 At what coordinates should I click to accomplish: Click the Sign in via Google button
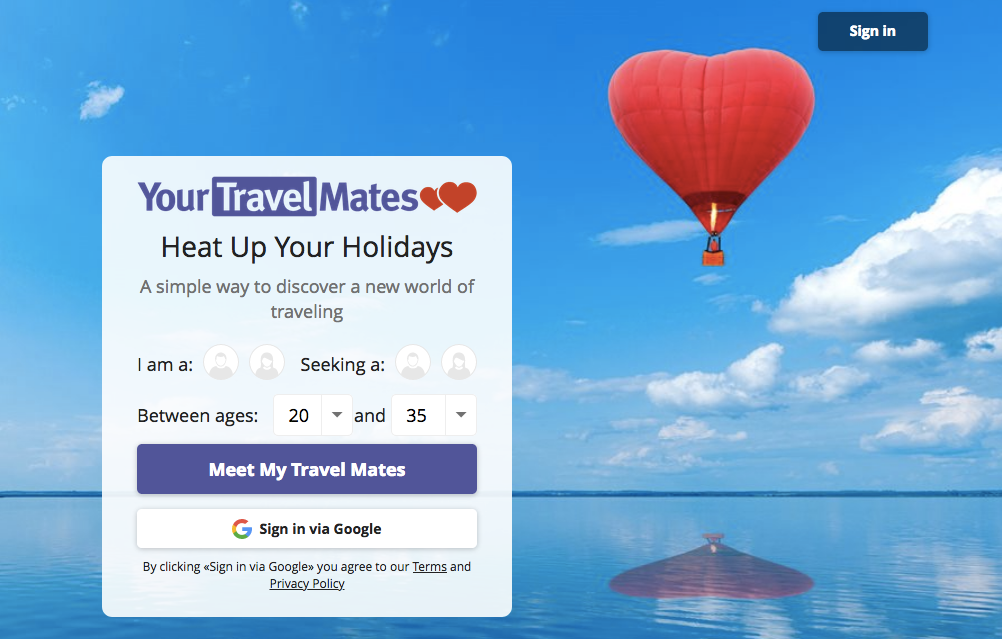click(307, 528)
